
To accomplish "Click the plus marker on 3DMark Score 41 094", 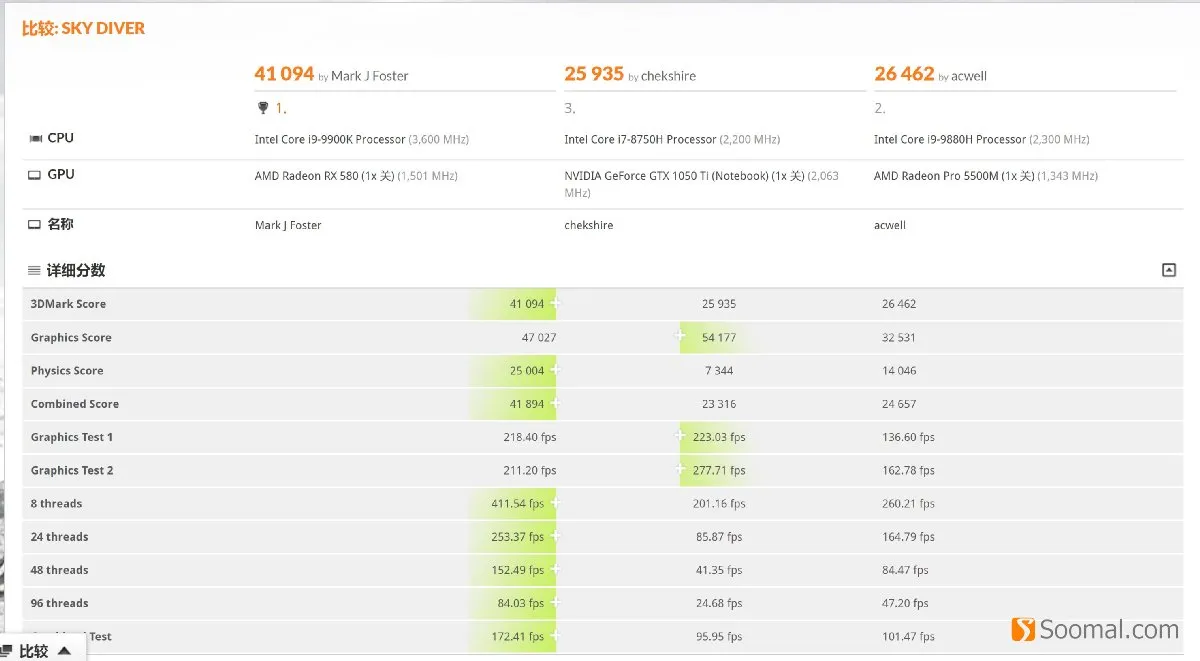I will click(x=555, y=303).
